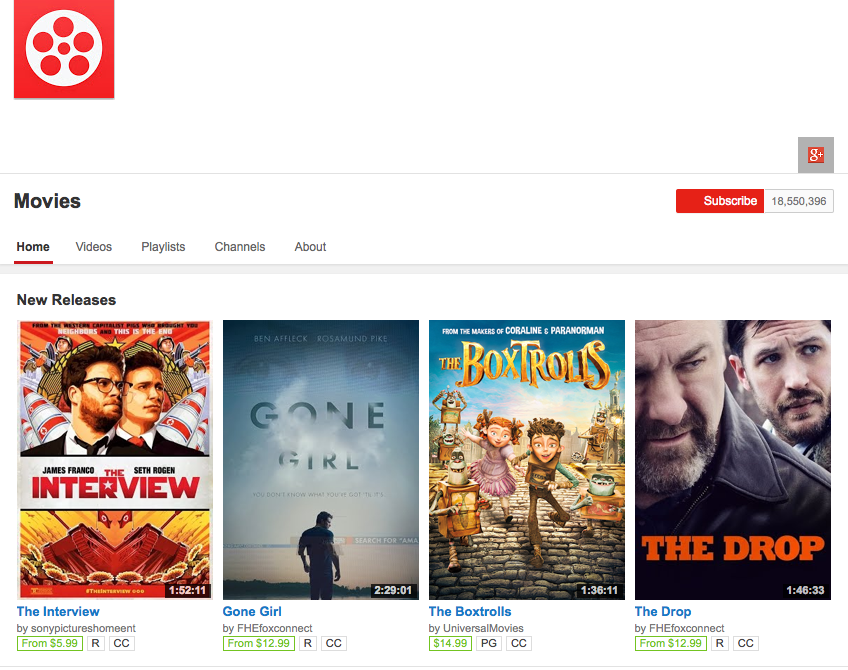Image resolution: width=848 pixels, height=670 pixels.
Task: Go to the Channels tab
Action: (x=240, y=247)
